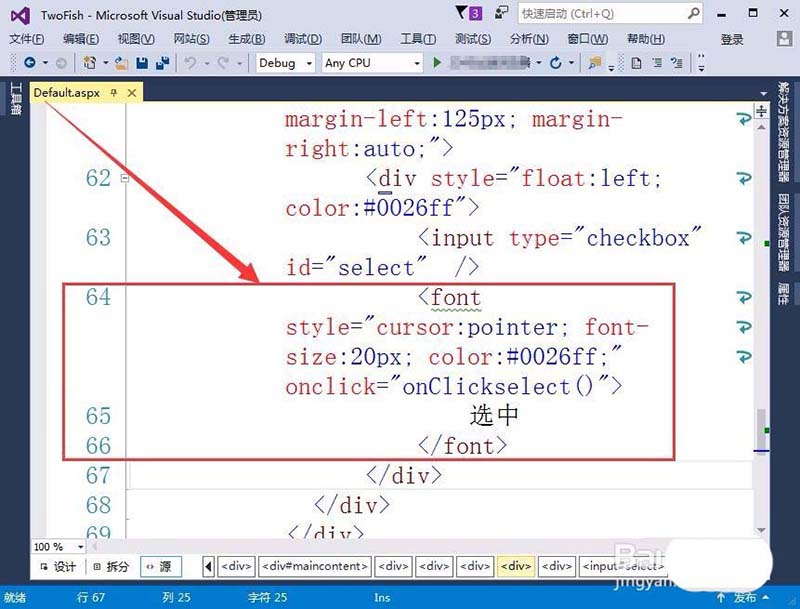Click the Save file icon

click(141, 62)
